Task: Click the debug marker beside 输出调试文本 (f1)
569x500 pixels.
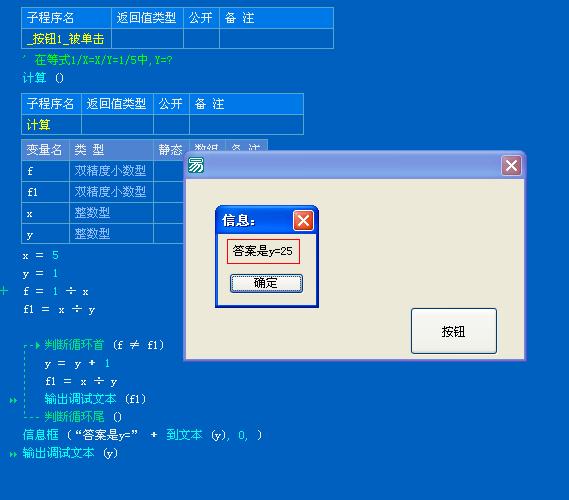Action: [x=13, y=400]
